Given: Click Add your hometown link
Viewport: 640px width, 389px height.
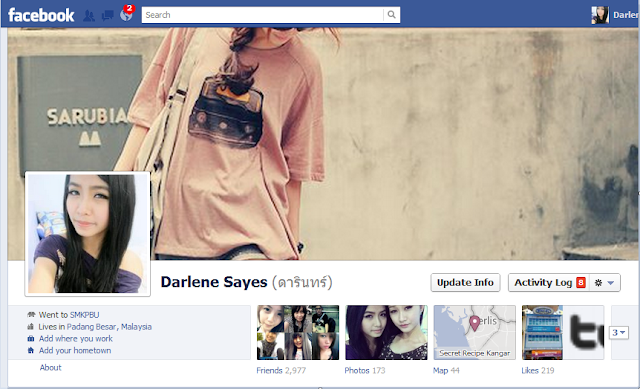Looking at the screenshot, I should pos(75,350).
